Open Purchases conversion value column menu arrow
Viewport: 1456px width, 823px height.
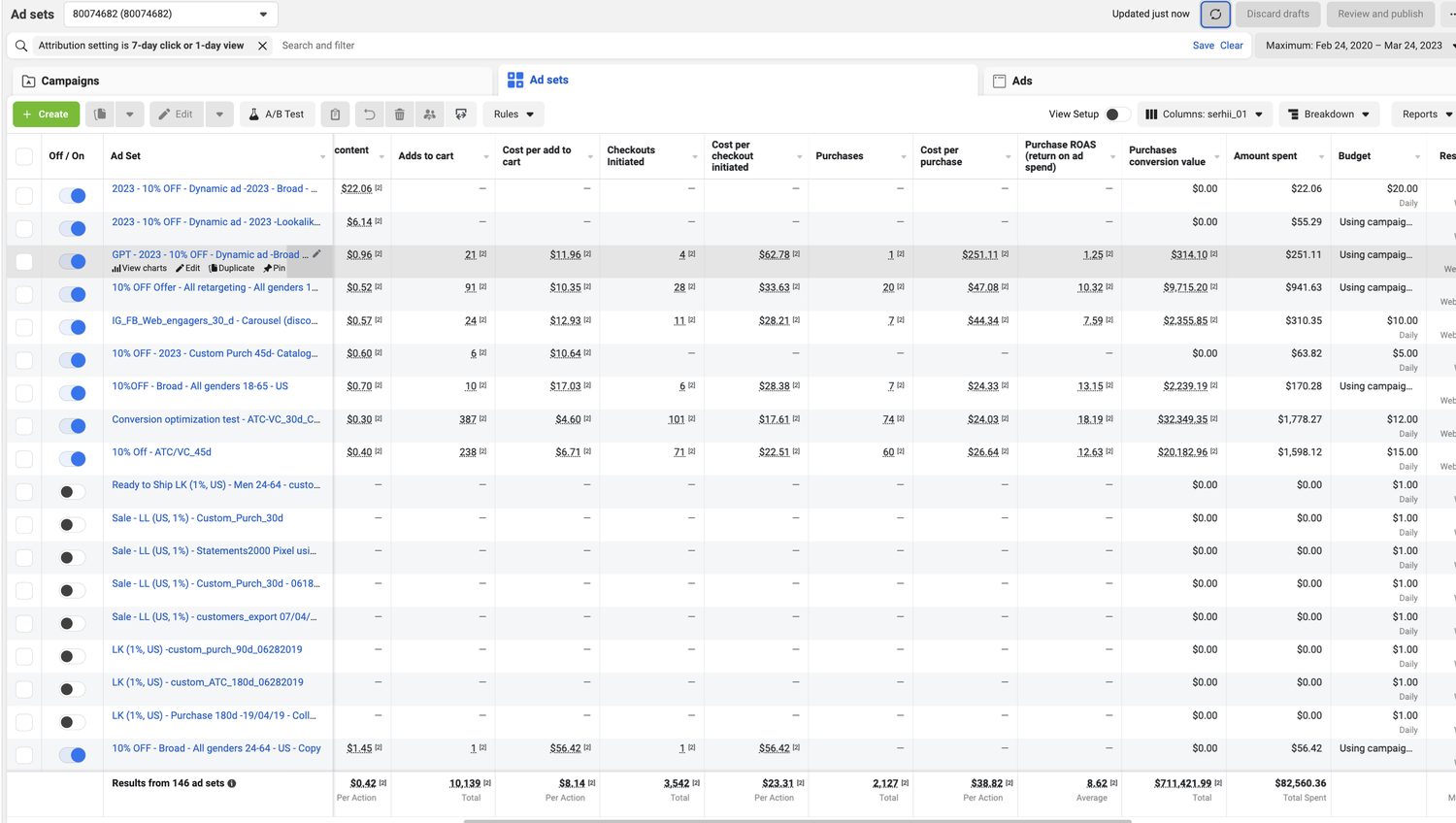pyautogui.click(x=1216, y=157)
